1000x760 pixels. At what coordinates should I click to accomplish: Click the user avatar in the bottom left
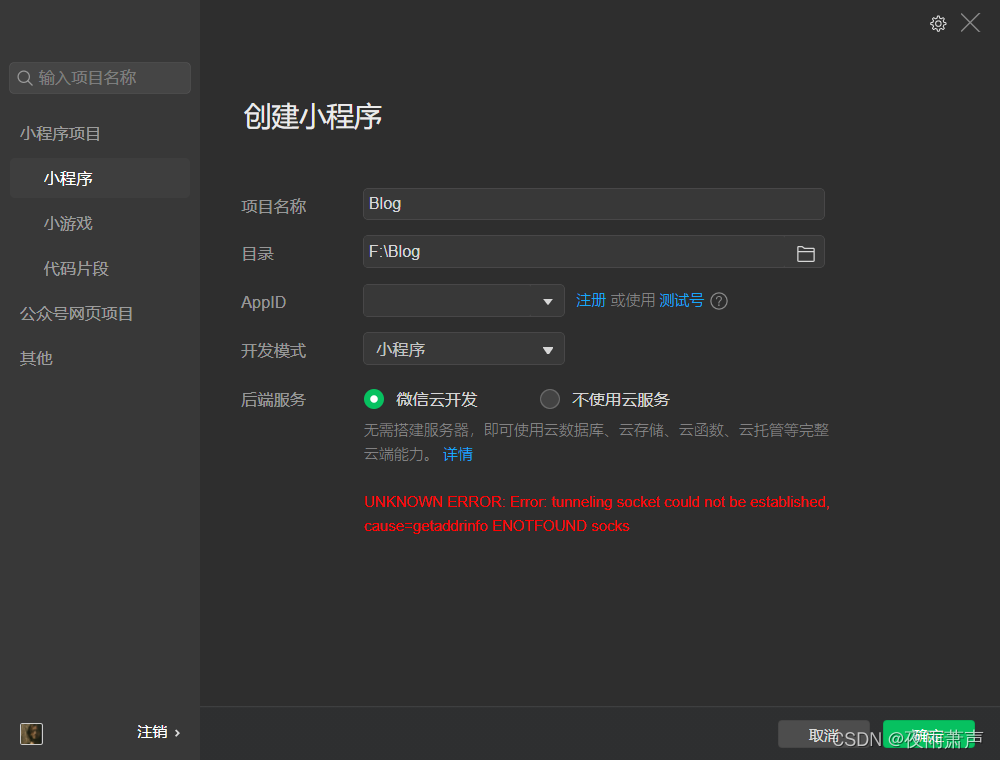31,734
